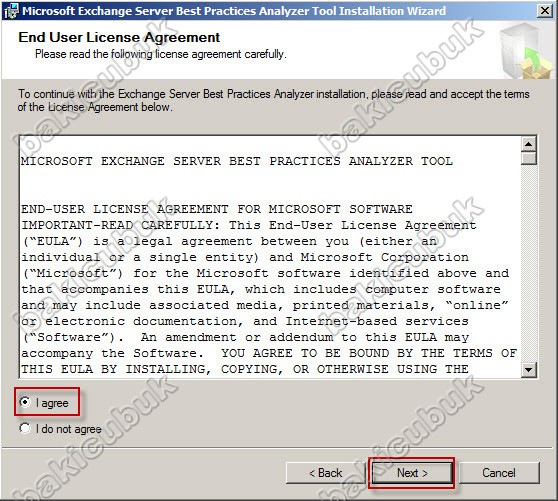Click the "To continue with the Exchange" instruction text
558x501 pixels.
click(273, 100)
